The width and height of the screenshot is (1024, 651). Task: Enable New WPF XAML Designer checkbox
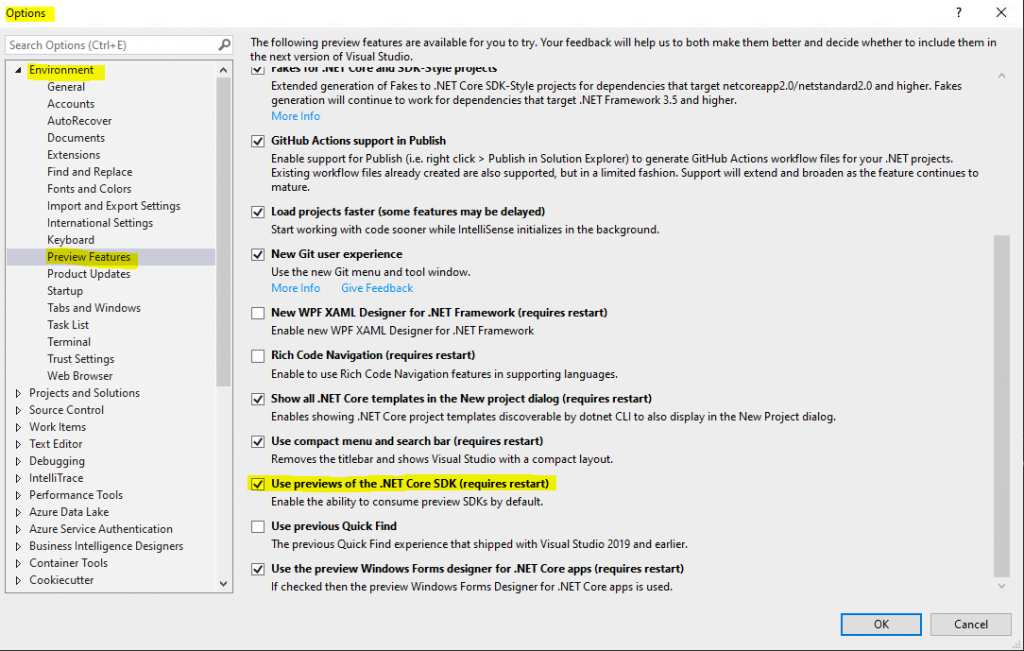(258, 313)
